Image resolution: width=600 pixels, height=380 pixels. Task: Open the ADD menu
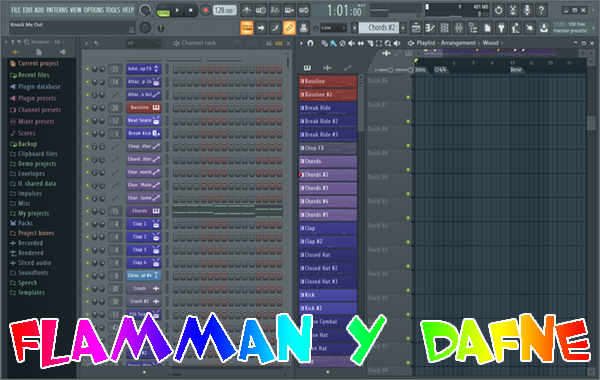(39, 10)
